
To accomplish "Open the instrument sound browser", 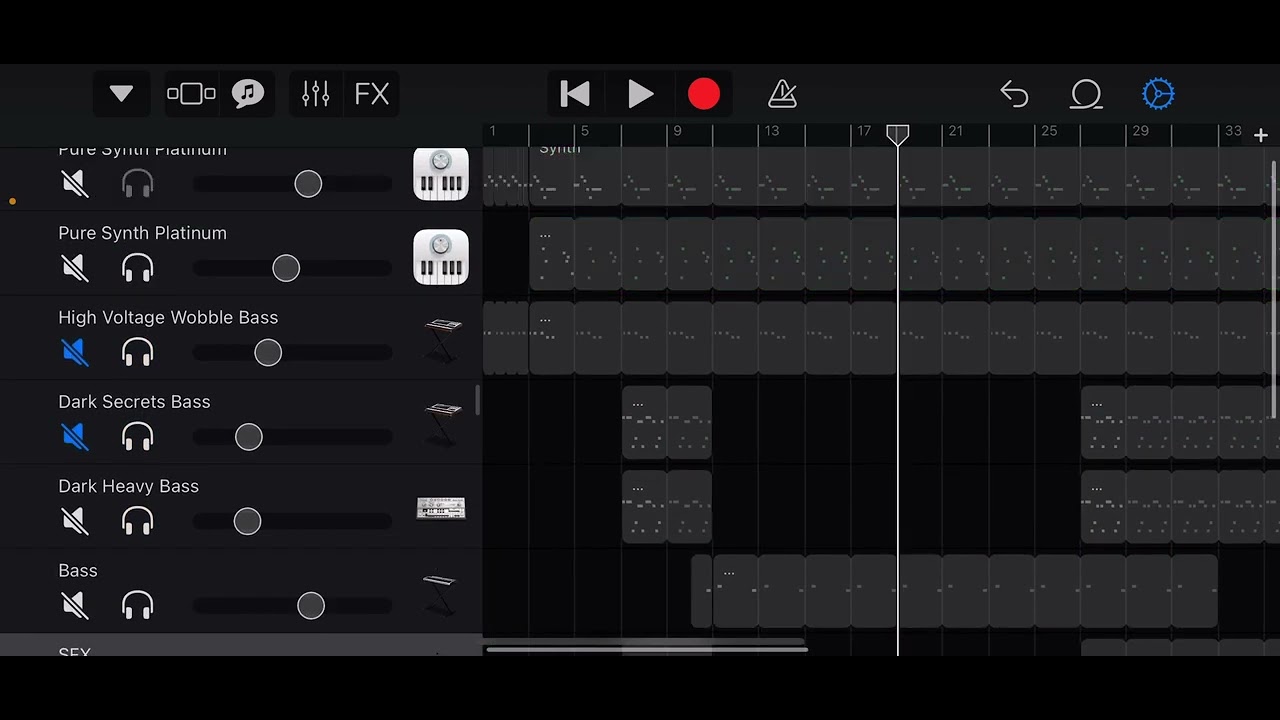I will coord(248,94).
